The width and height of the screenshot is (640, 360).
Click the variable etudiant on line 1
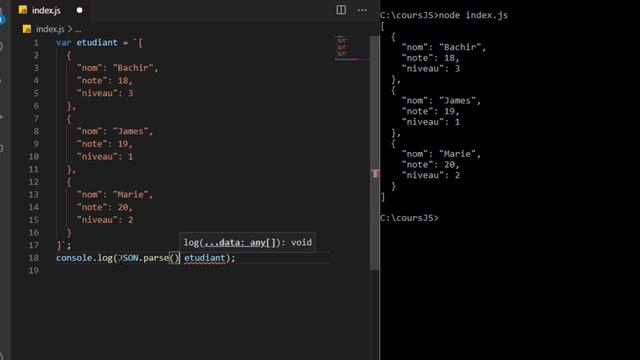tap(97, 42)
